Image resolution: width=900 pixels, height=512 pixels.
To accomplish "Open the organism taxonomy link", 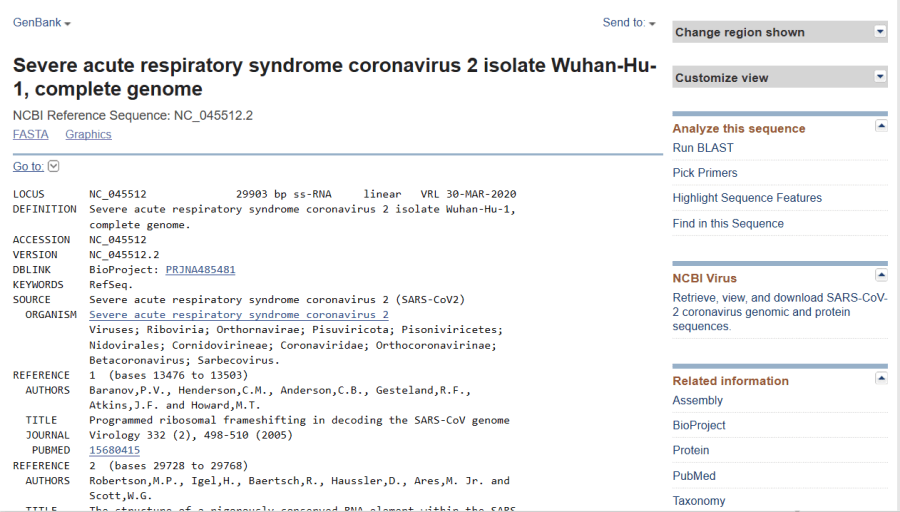I will click(x=238, y=315).
